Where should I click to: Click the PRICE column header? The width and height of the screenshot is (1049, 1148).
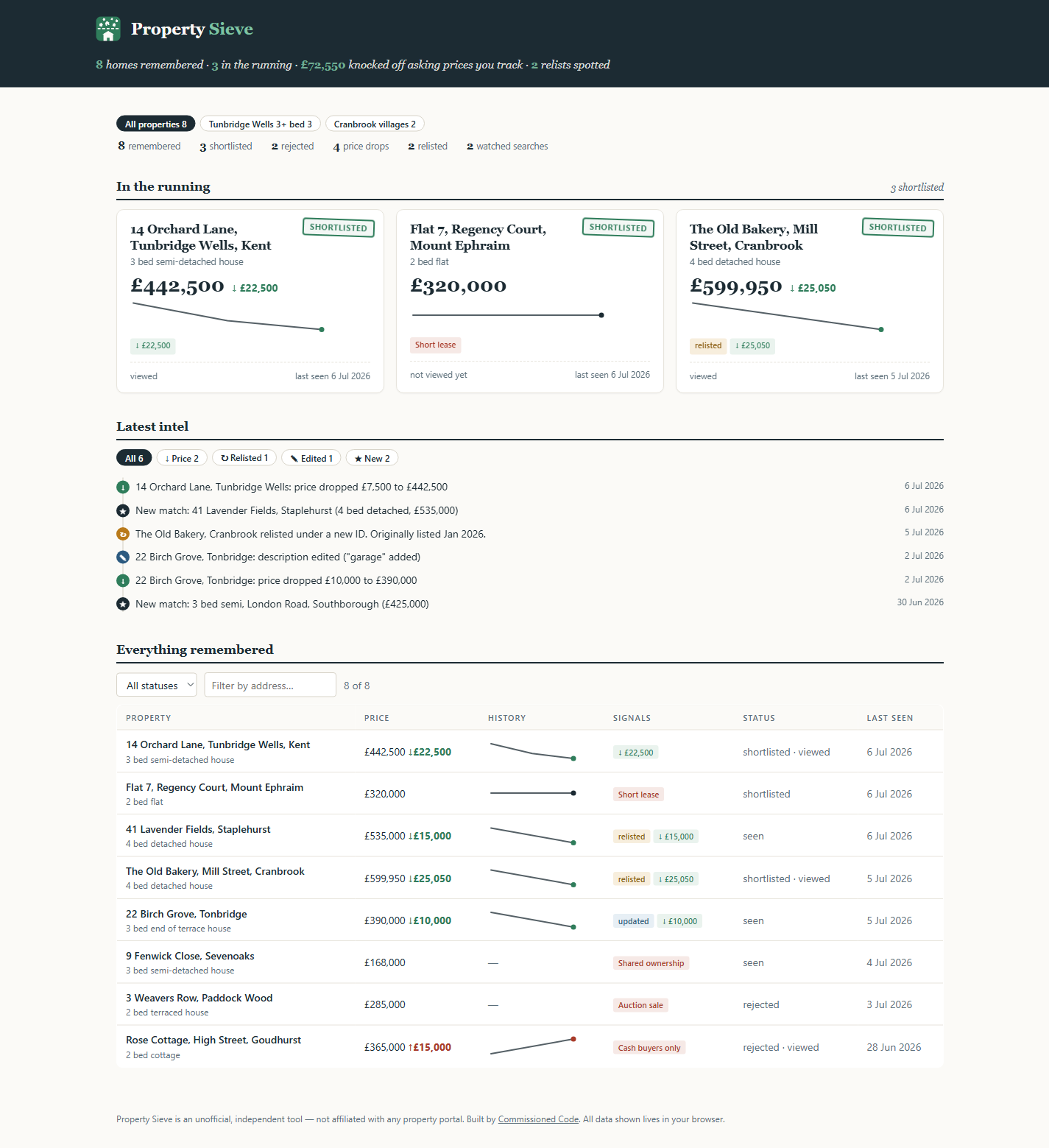[377, 718]
